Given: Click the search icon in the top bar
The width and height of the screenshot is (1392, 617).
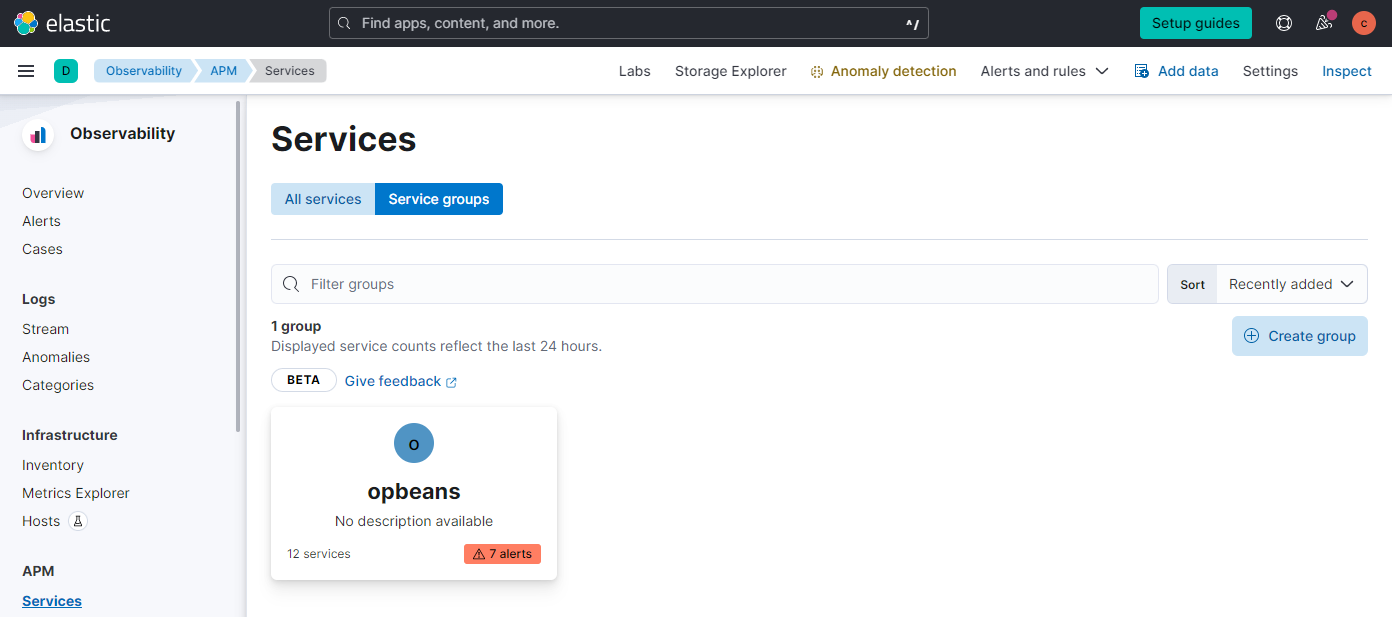Looking at the screenshot, I should click(345, 23).
